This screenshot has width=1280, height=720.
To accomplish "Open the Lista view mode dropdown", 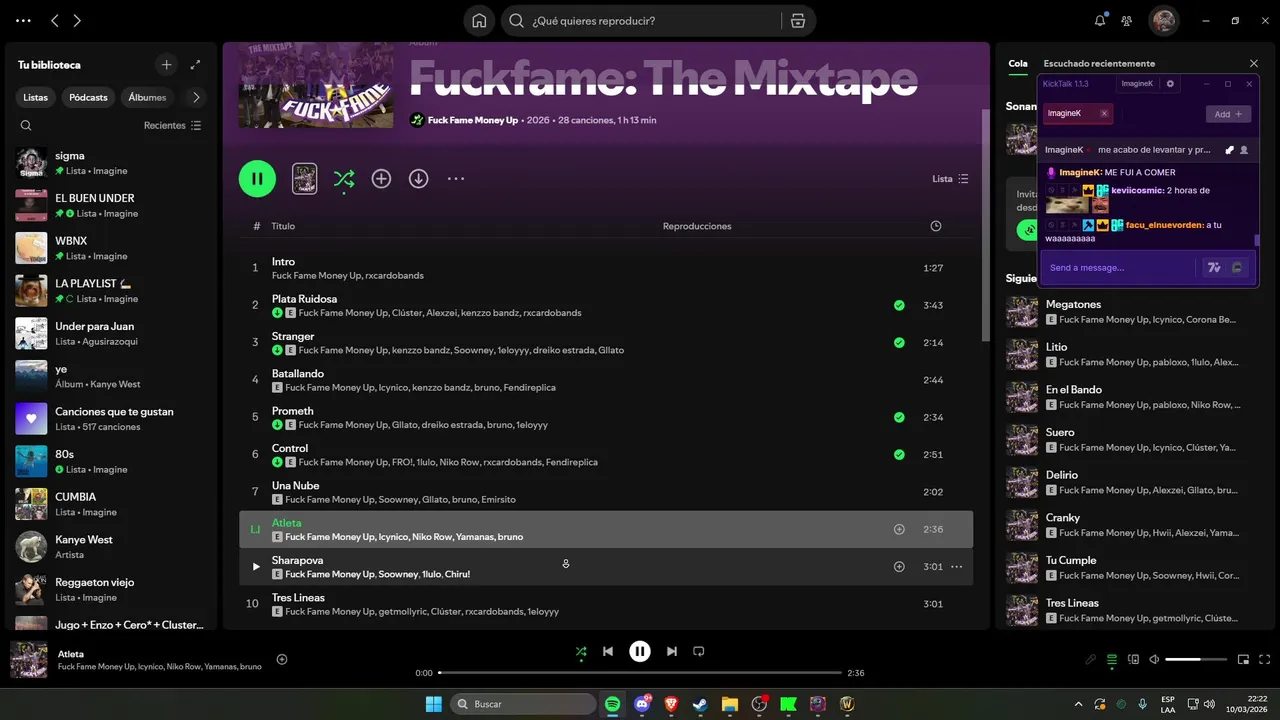I will pyautogui.click(x=950, y=179).
